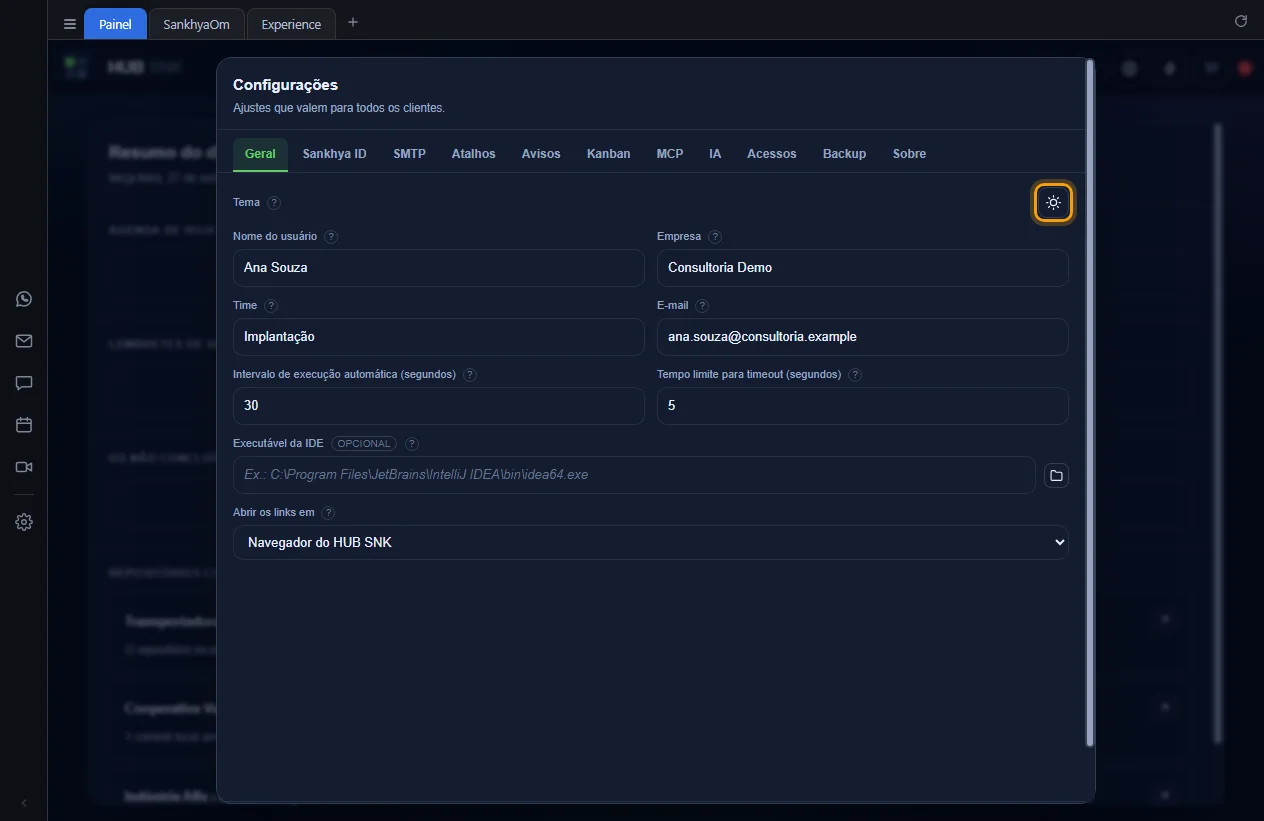Switch to the Painel tab
Image resolution: width=1264 pixels, height=821 pixels.
click(115, 24)
